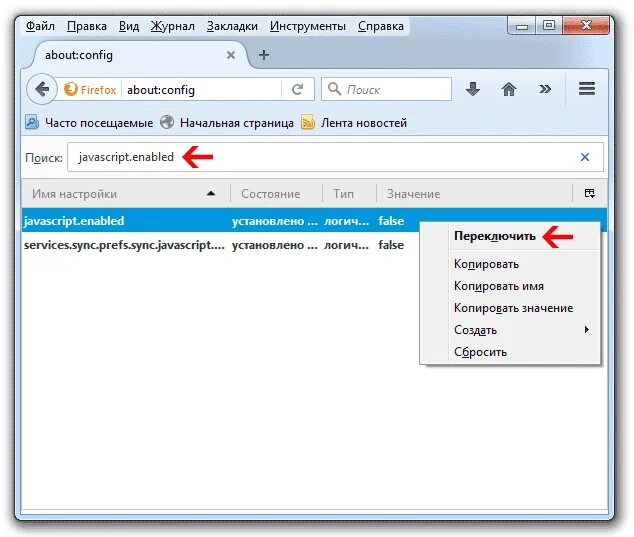The height and width of the screenshot is (537, 634).
Task: Open the Правка menu
Action: tap(87, 26)
